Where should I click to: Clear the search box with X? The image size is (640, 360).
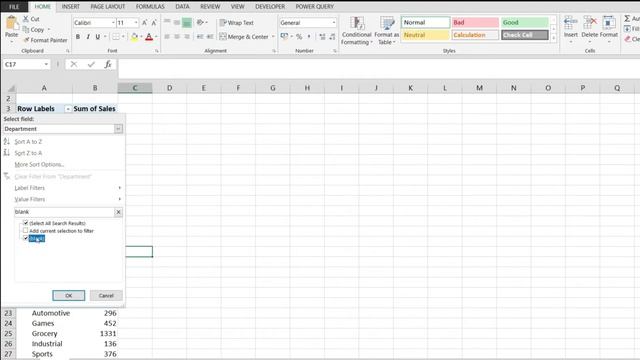tap(118, 212)
